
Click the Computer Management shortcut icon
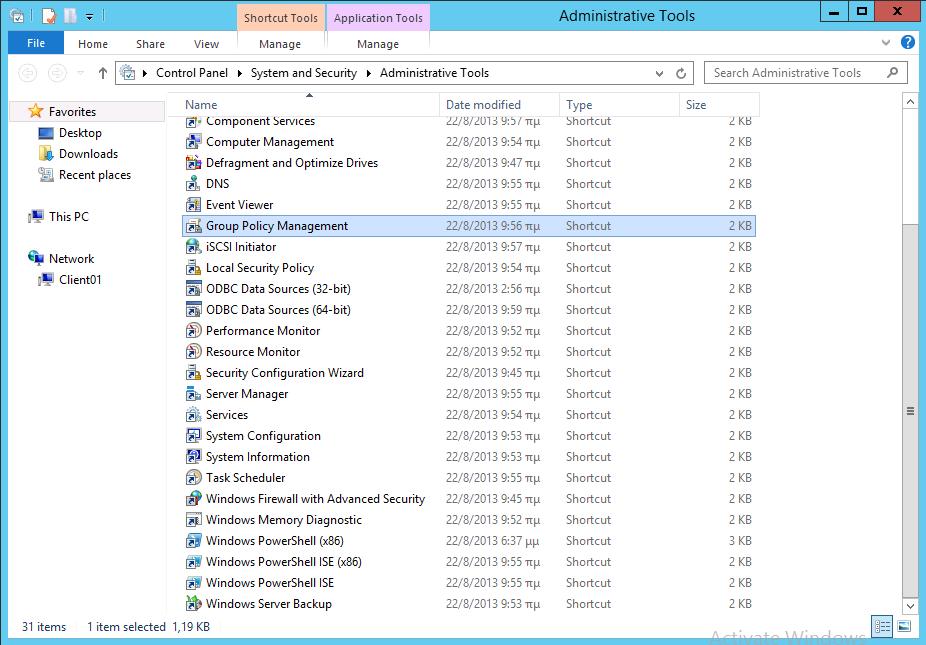(193, 142)
